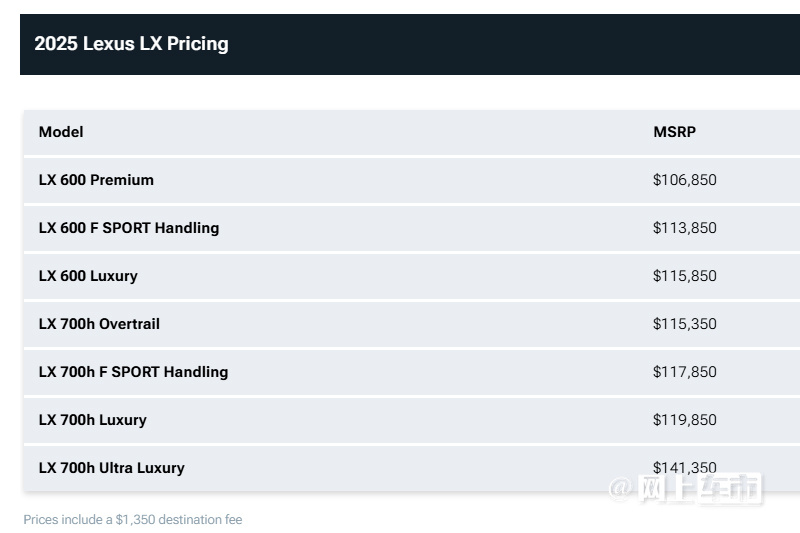Click the watermark logo near bottom right
The image size is (800, 533).
coord(685,489)
